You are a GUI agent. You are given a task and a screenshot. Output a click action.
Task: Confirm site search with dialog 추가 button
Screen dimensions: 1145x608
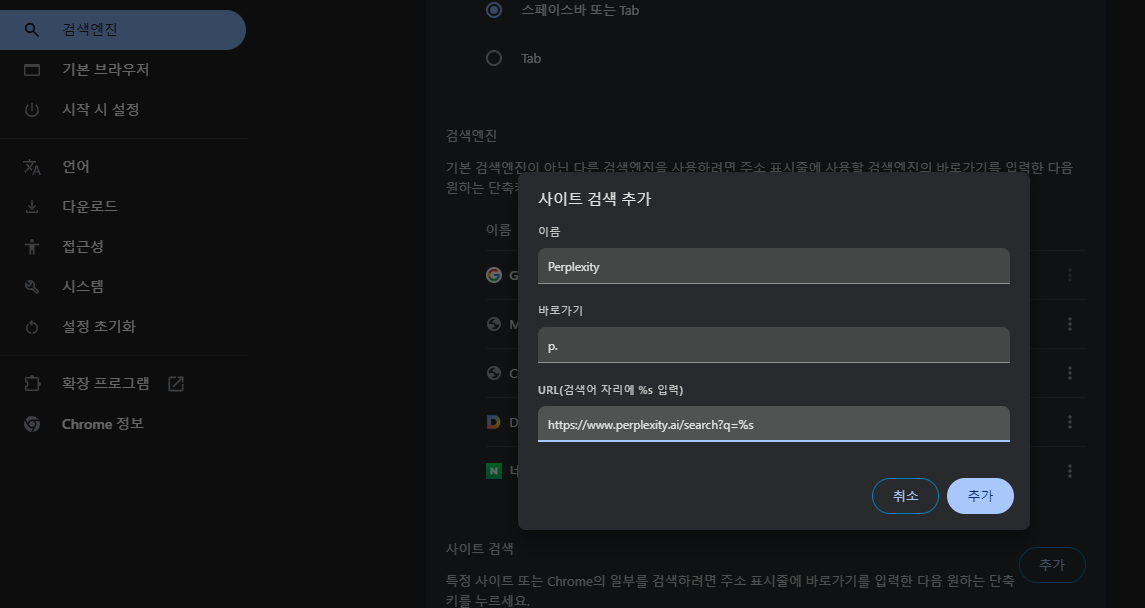click(x=980, y=496)
